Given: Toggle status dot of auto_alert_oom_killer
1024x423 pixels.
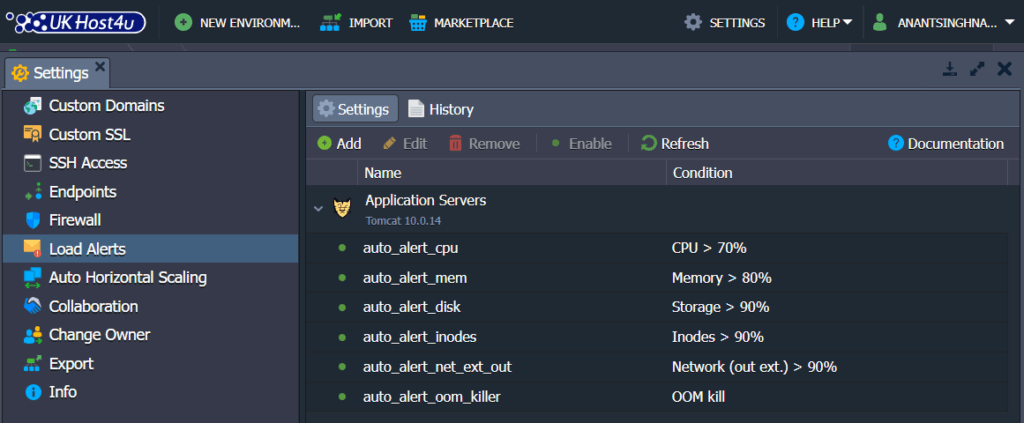Looking at the screenshot, I should [x=342, y=396].
